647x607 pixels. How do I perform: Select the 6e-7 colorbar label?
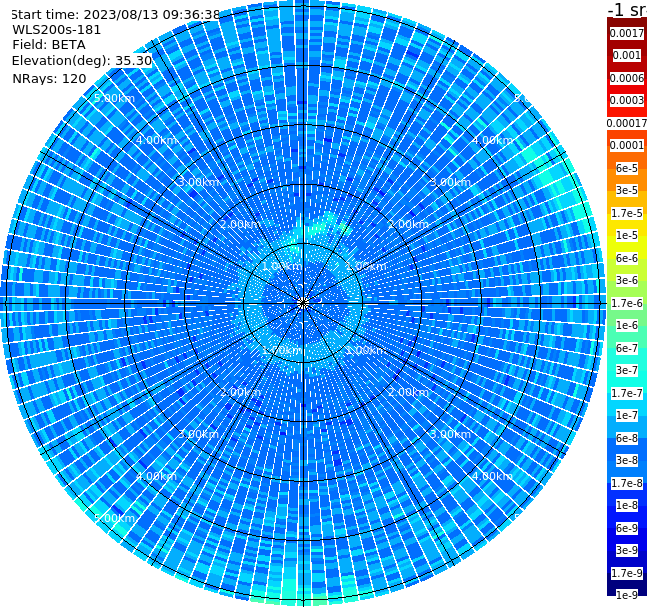coord(627,348)
